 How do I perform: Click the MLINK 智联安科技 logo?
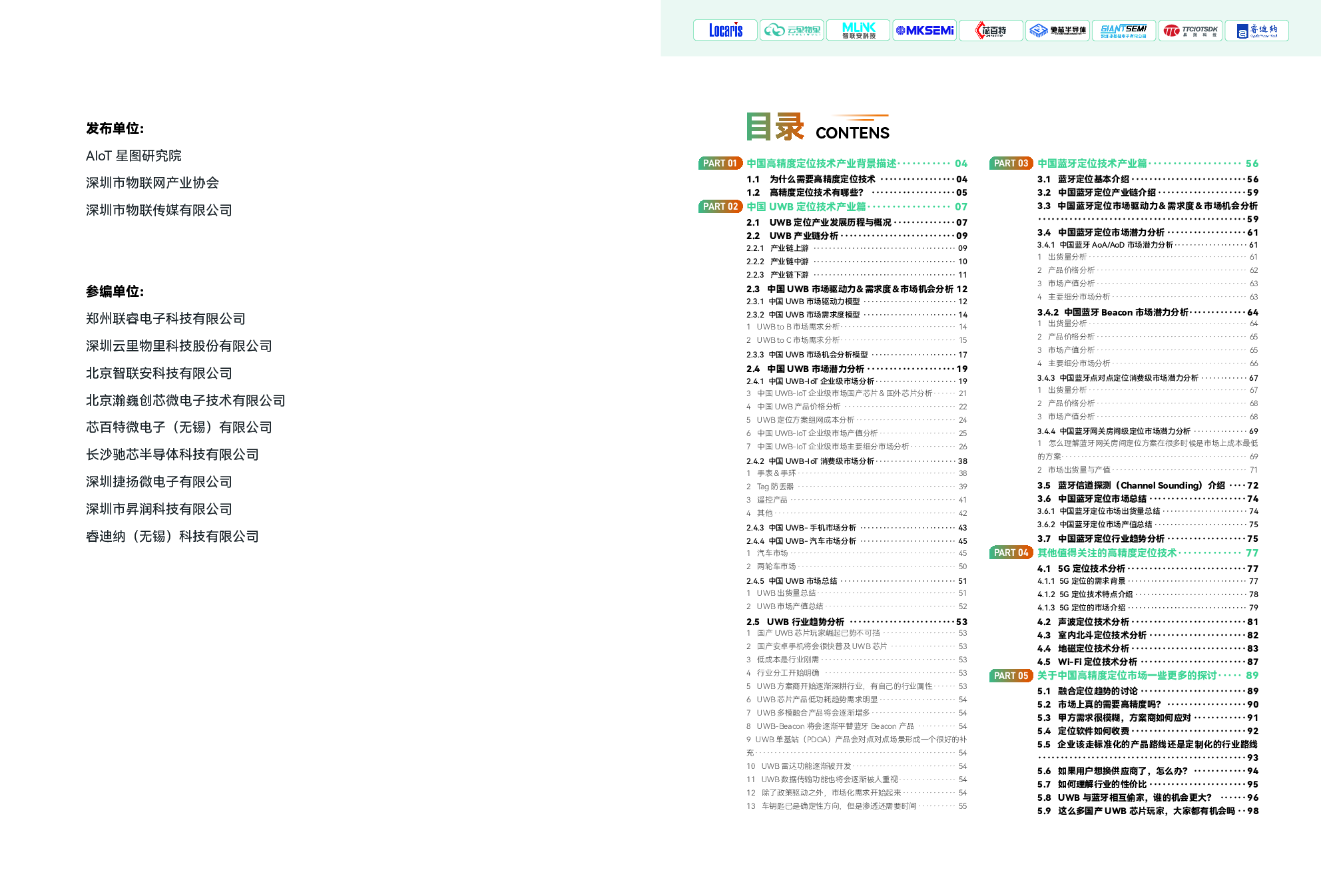pos(858,30)
